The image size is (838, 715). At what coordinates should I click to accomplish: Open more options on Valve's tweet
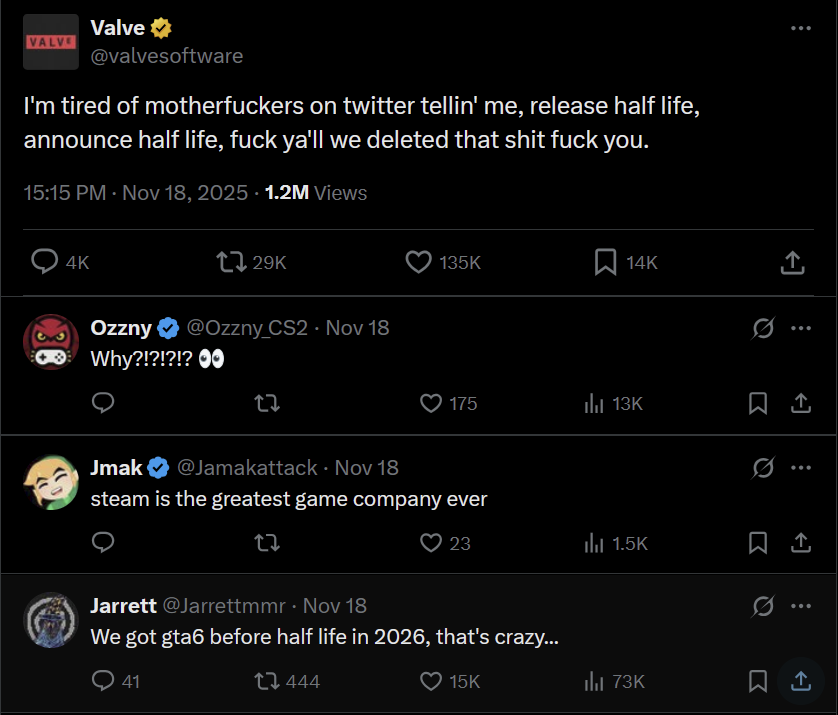pos(801,28)
